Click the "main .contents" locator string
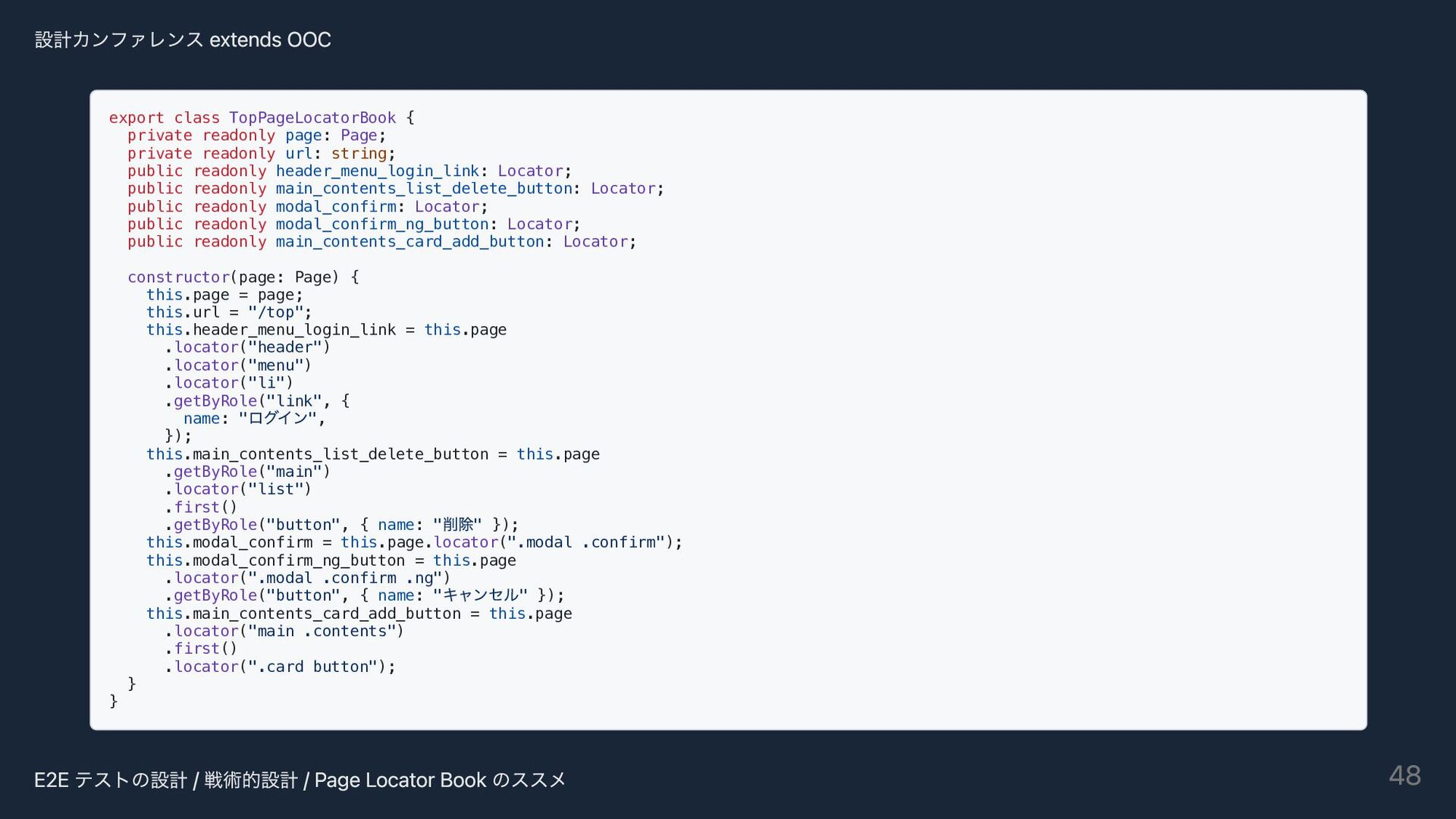1456x819 pixels. coord(322,631)
